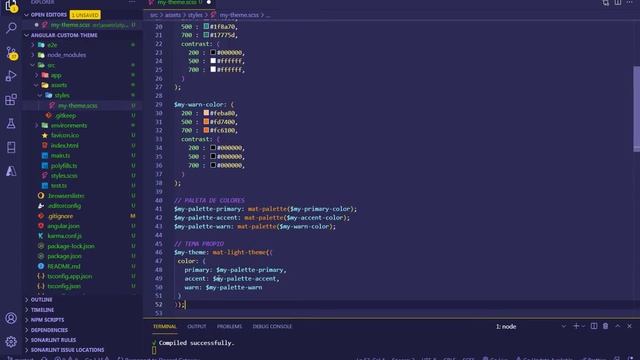Viewport: 640px width, 360px height.
Task: Click the '1 UNSAVED' badge
Action: [85, 15]
